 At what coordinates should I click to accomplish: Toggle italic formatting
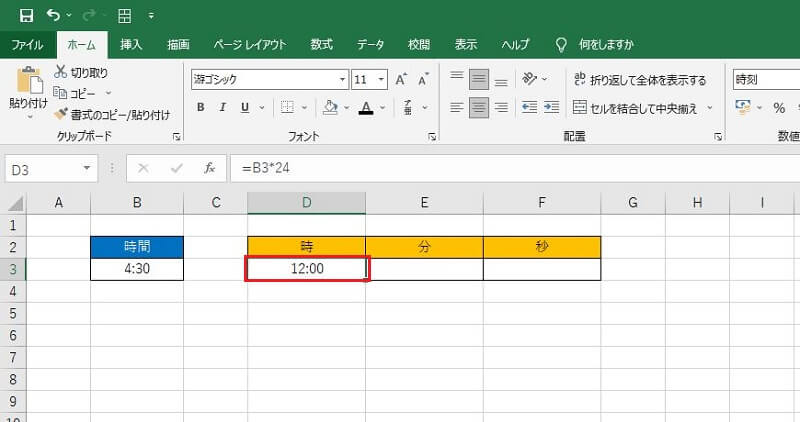pos(222,107)
